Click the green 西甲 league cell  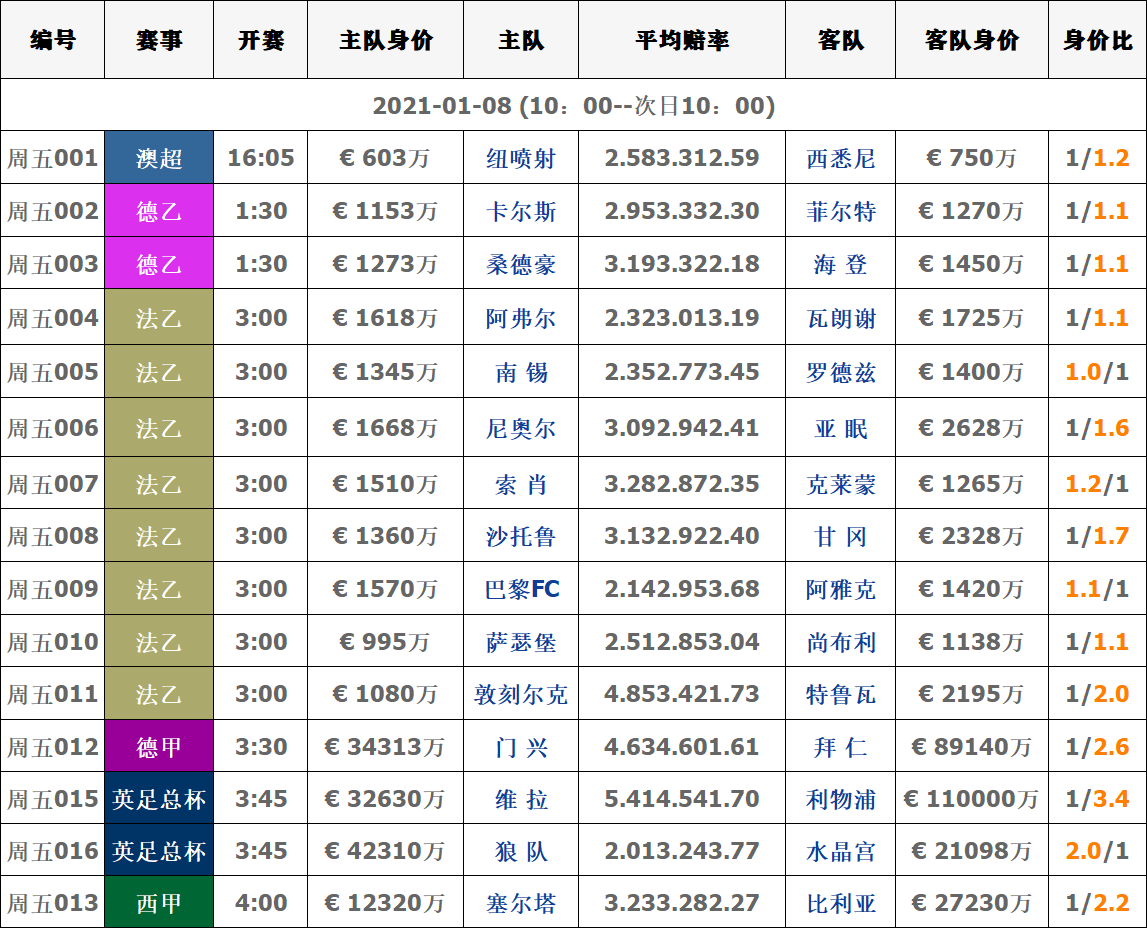[159, 903]
